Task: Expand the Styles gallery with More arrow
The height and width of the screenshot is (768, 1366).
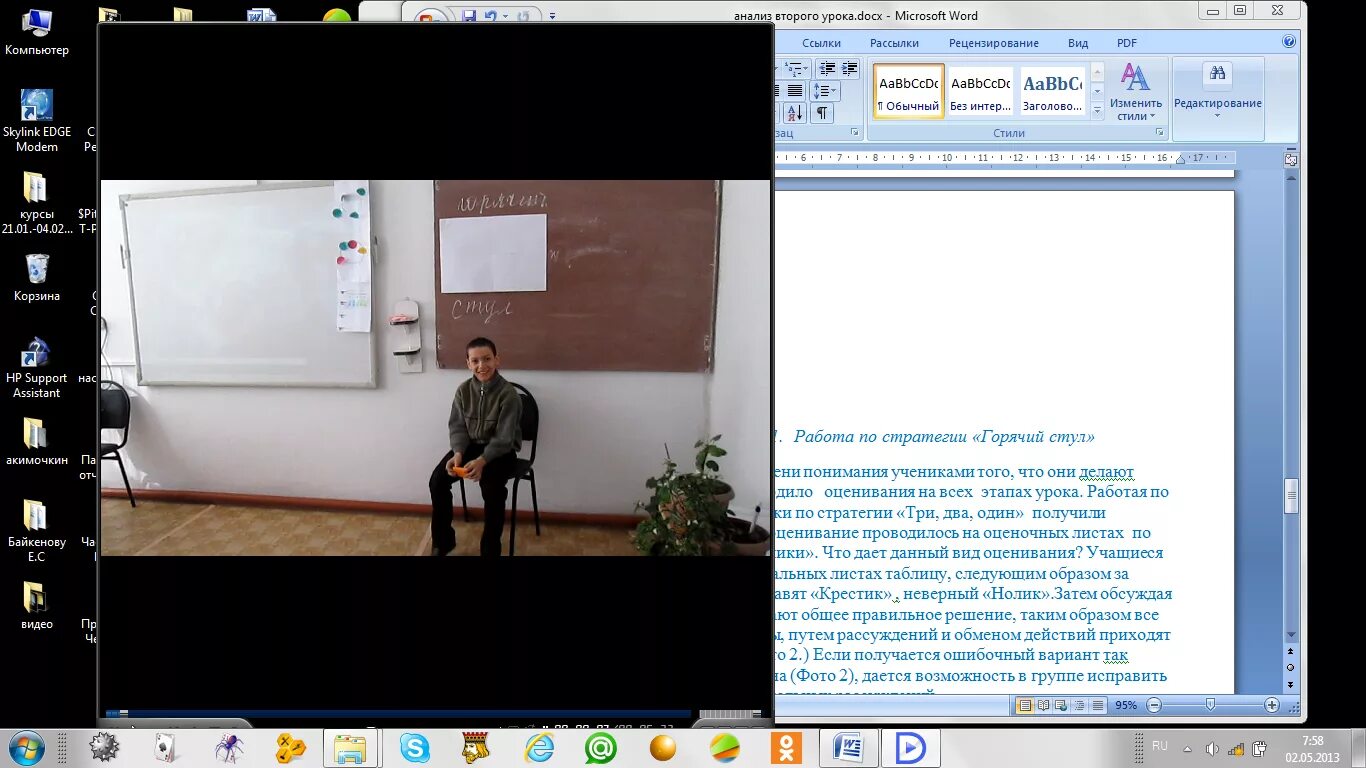Action: (x=1098, y=111)
